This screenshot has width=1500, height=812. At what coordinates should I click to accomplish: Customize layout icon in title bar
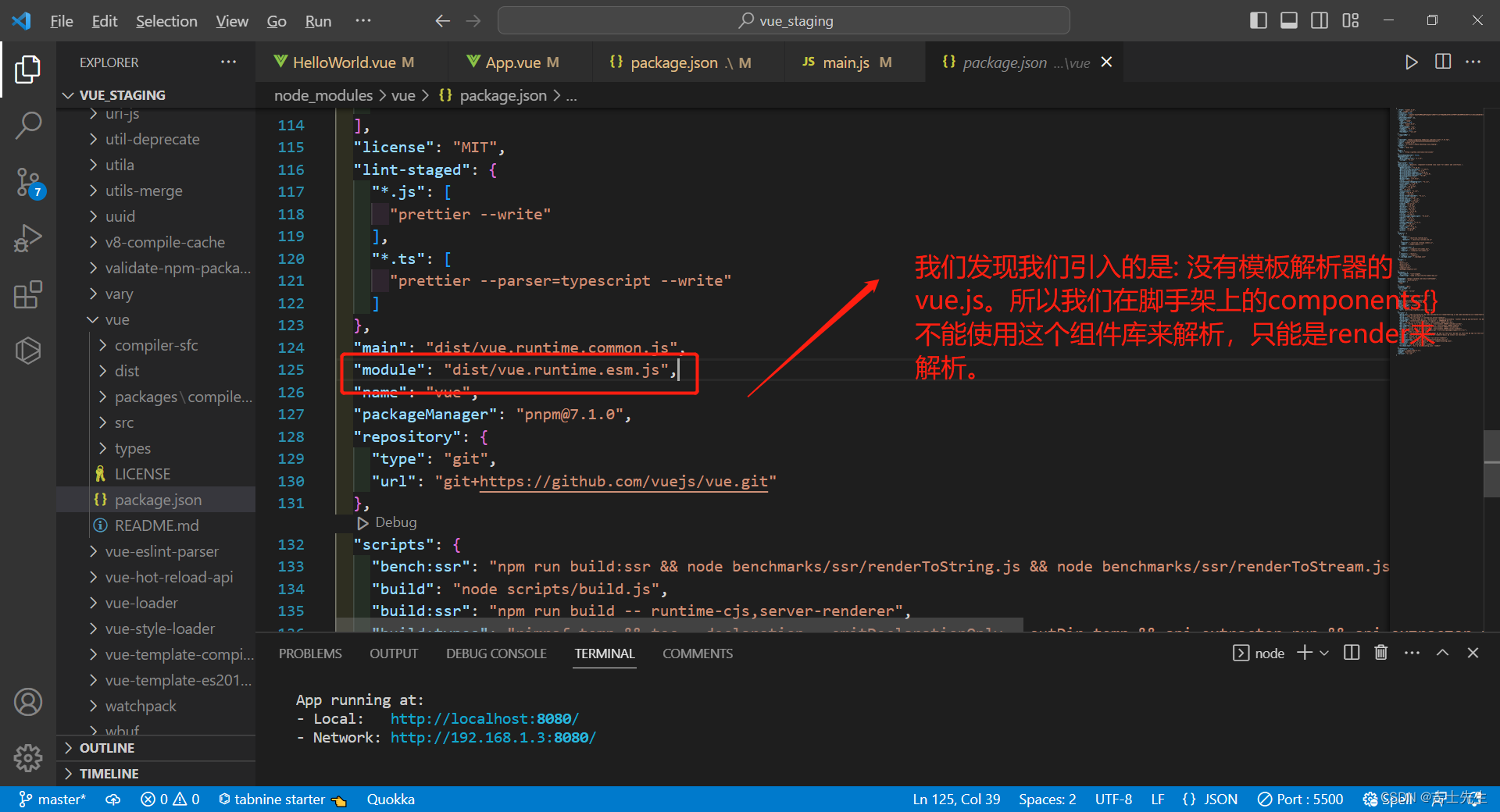tap(1351, 21)
